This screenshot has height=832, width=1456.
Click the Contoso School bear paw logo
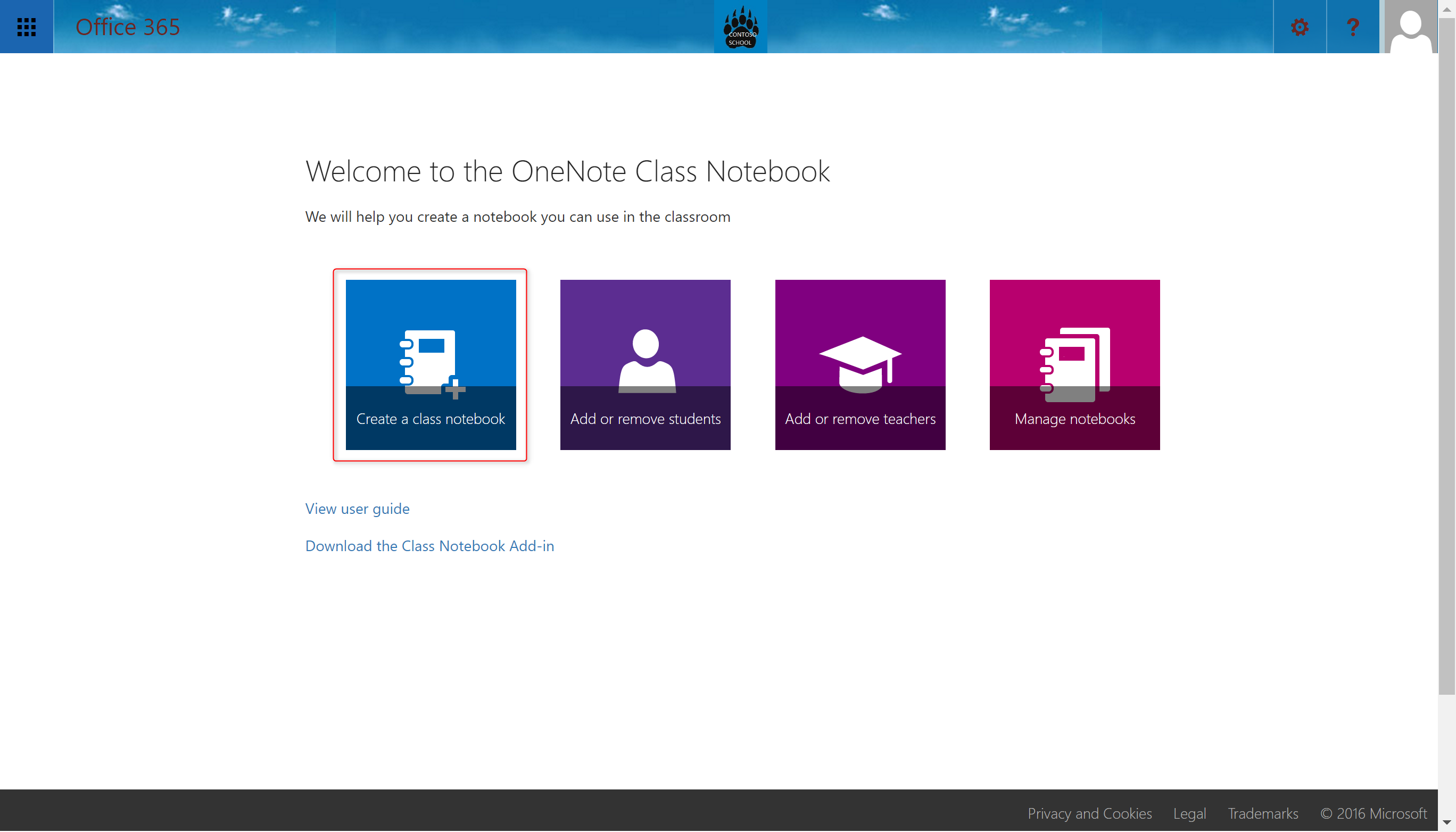tap(740, 26)
